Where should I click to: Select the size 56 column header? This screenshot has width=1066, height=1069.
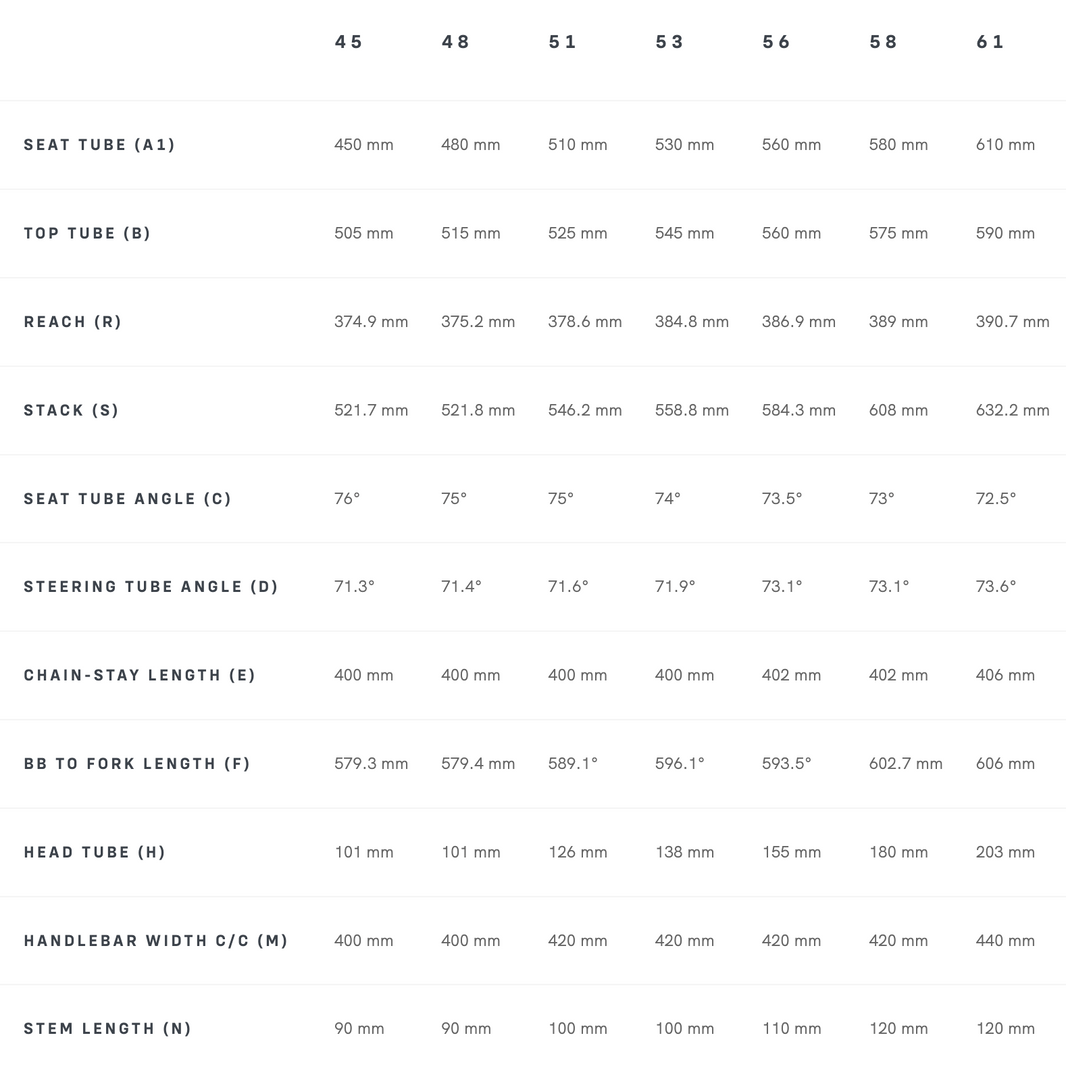[776, 42]
